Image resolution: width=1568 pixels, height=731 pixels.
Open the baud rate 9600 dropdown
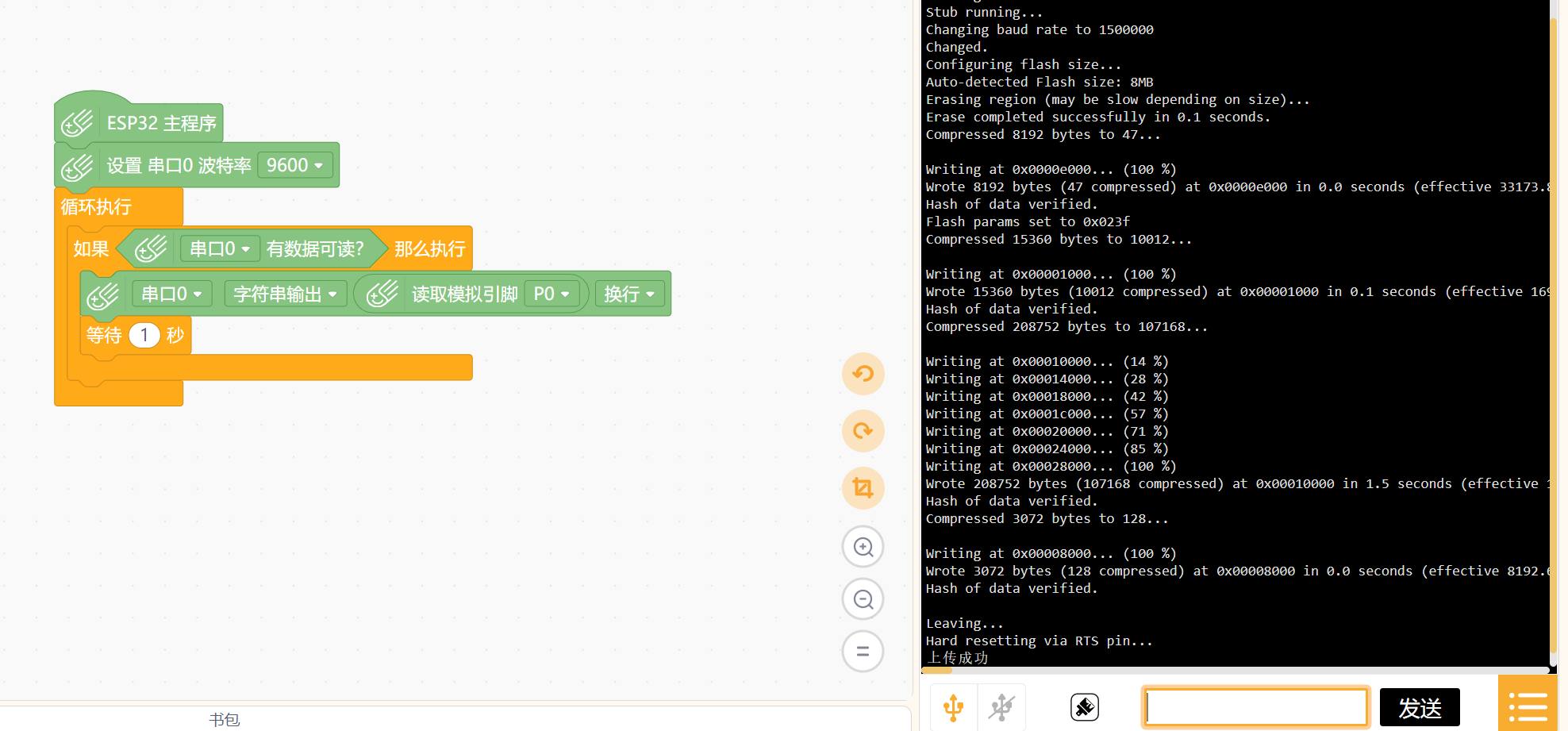coord(295,165)
